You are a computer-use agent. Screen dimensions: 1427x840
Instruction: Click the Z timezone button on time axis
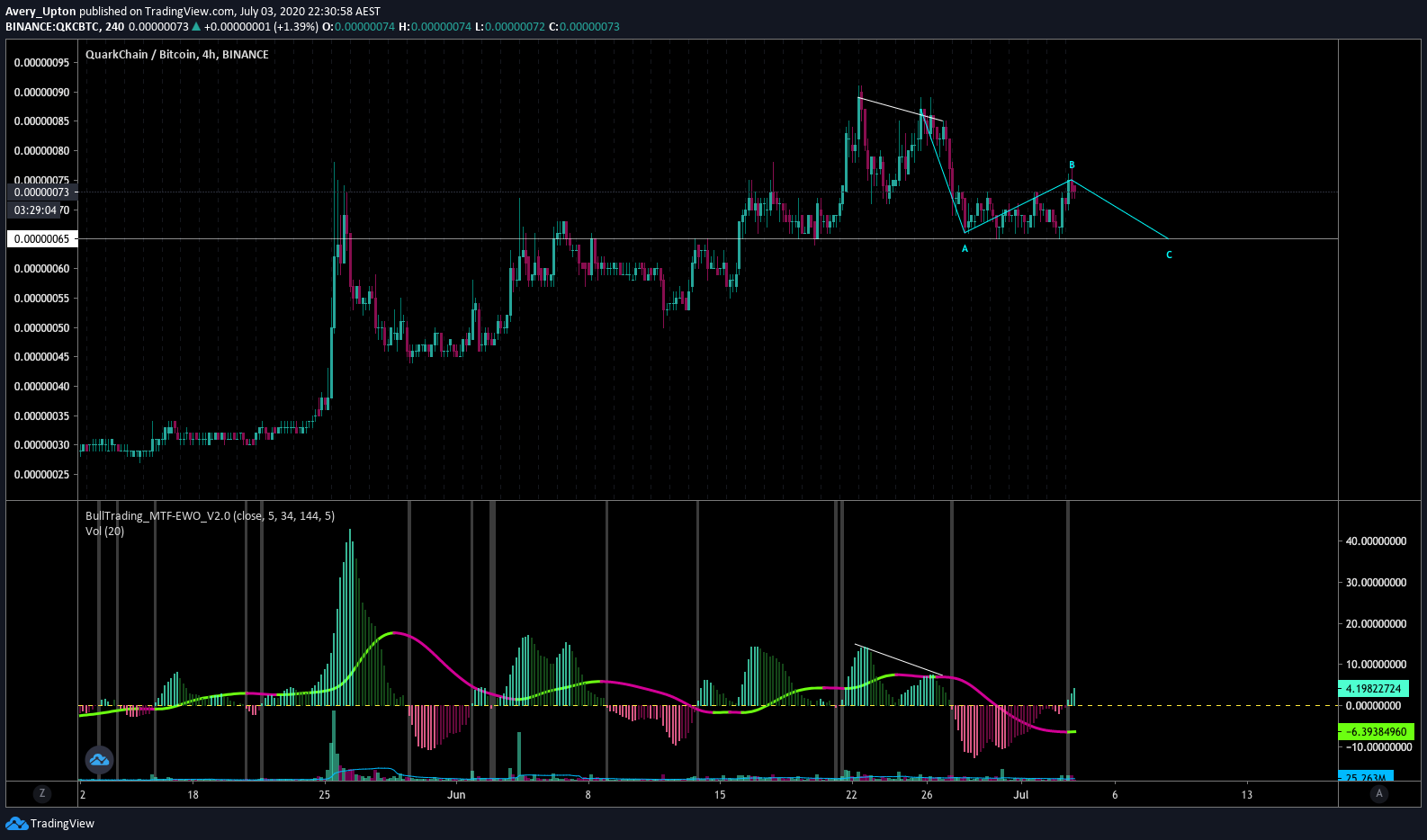coord(41,793)
